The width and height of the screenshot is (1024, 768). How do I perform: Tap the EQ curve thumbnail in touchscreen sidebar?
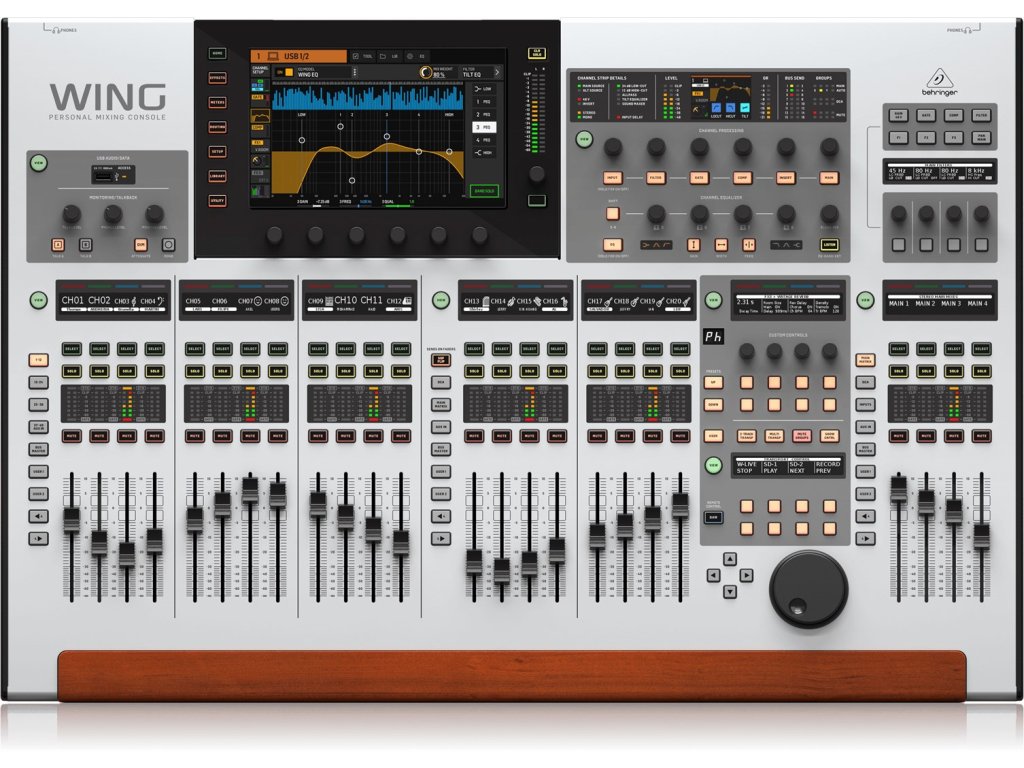click(260, 116)
